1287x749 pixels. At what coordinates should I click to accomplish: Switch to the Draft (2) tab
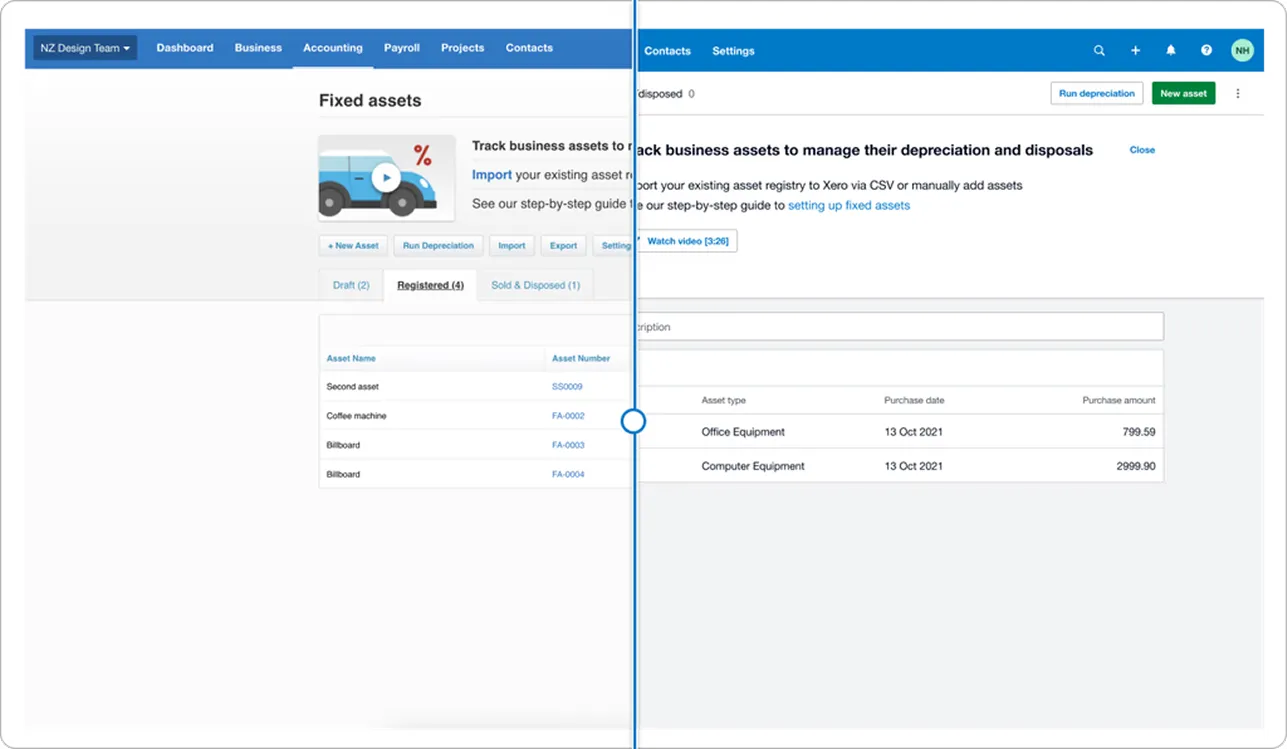(351, 285)
